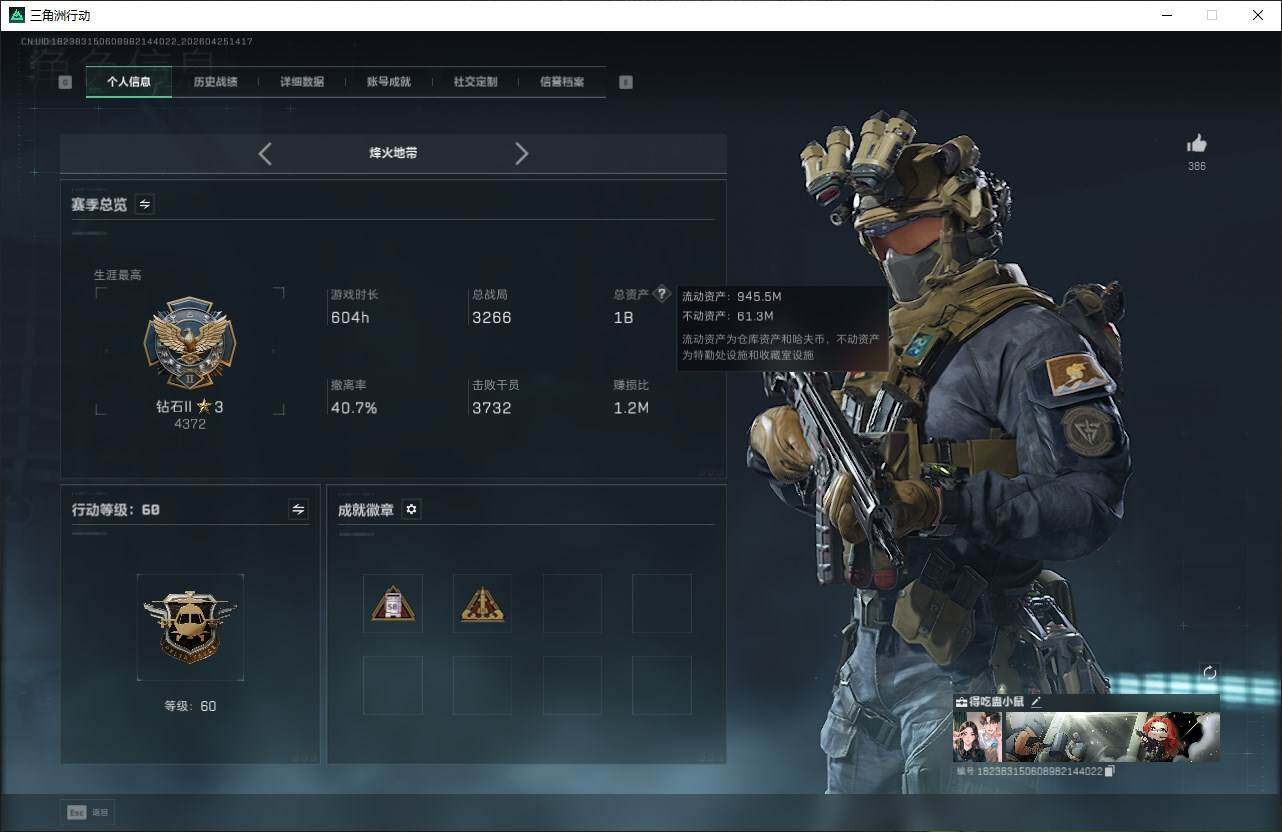Click the thumbs-up like icon
The width and height of the screenshot is (1282, 832).
click(x=1197, y=143)
